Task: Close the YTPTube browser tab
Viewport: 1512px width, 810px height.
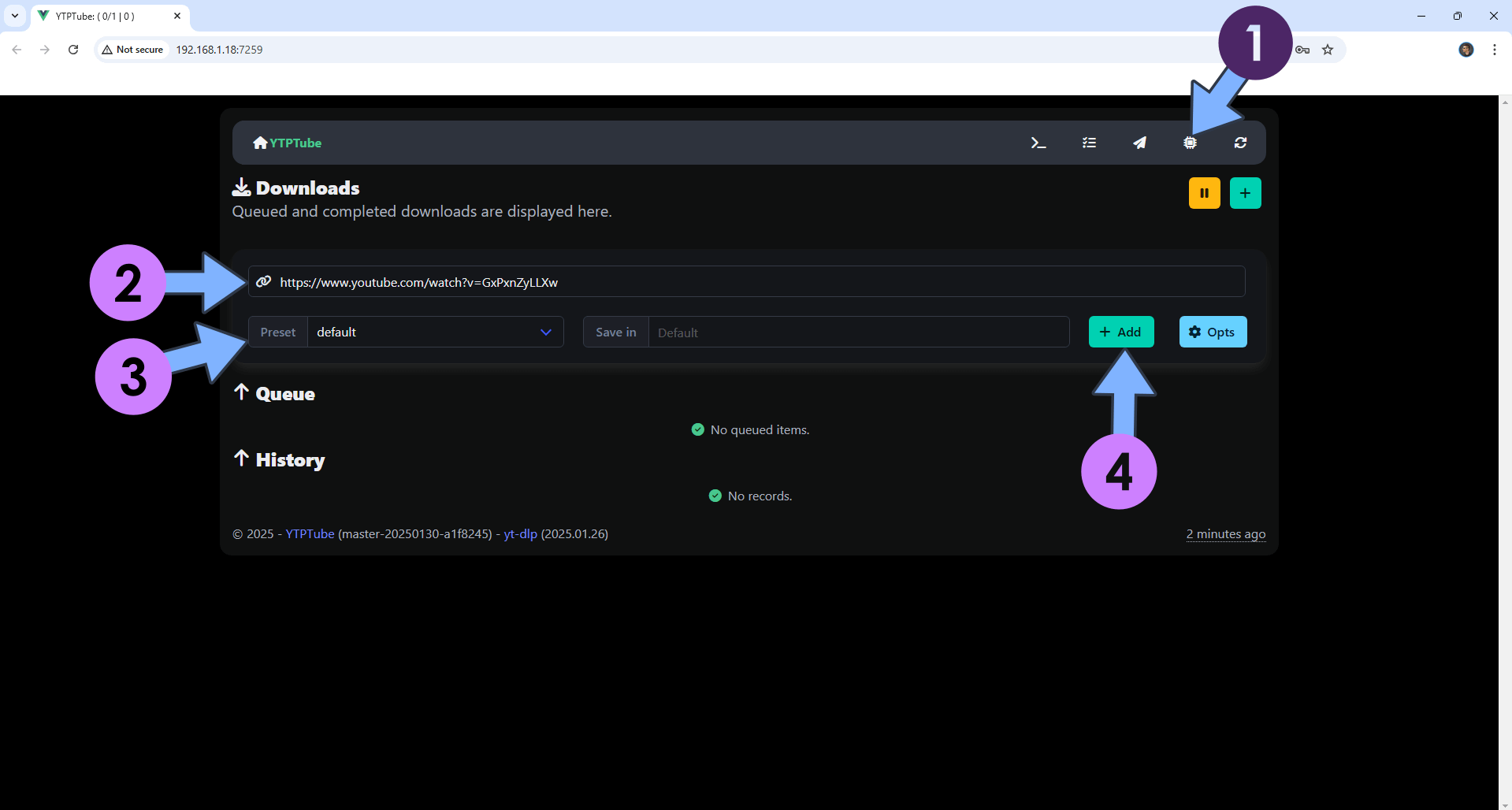Action: coord(177,16)
